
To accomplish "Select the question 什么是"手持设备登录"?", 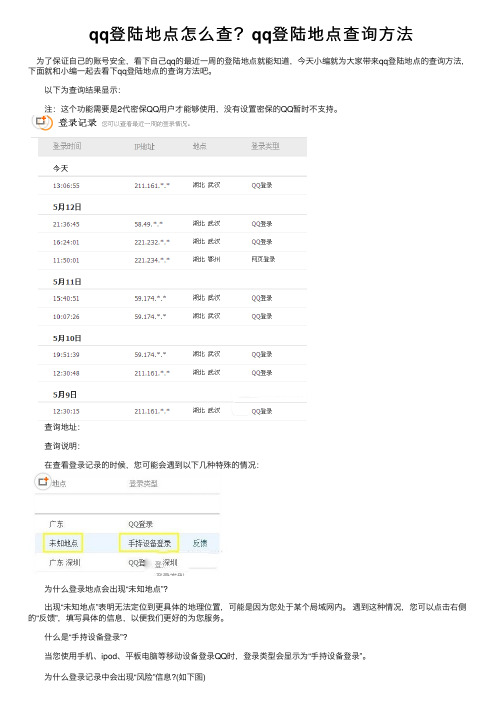I will tap(86, 637).
